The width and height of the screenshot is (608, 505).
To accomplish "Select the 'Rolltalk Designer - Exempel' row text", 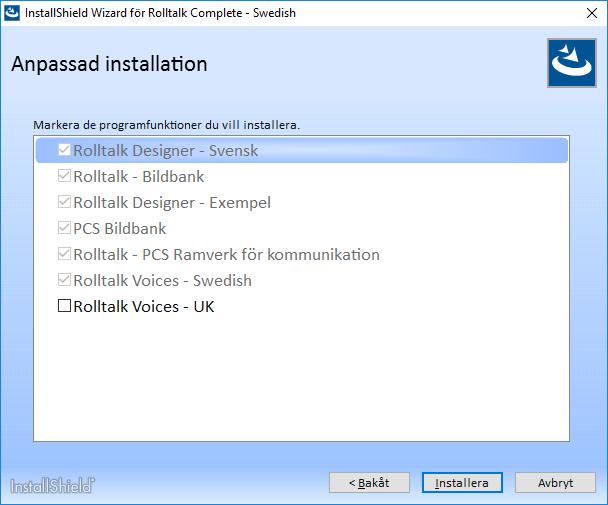I will [172, 202].
